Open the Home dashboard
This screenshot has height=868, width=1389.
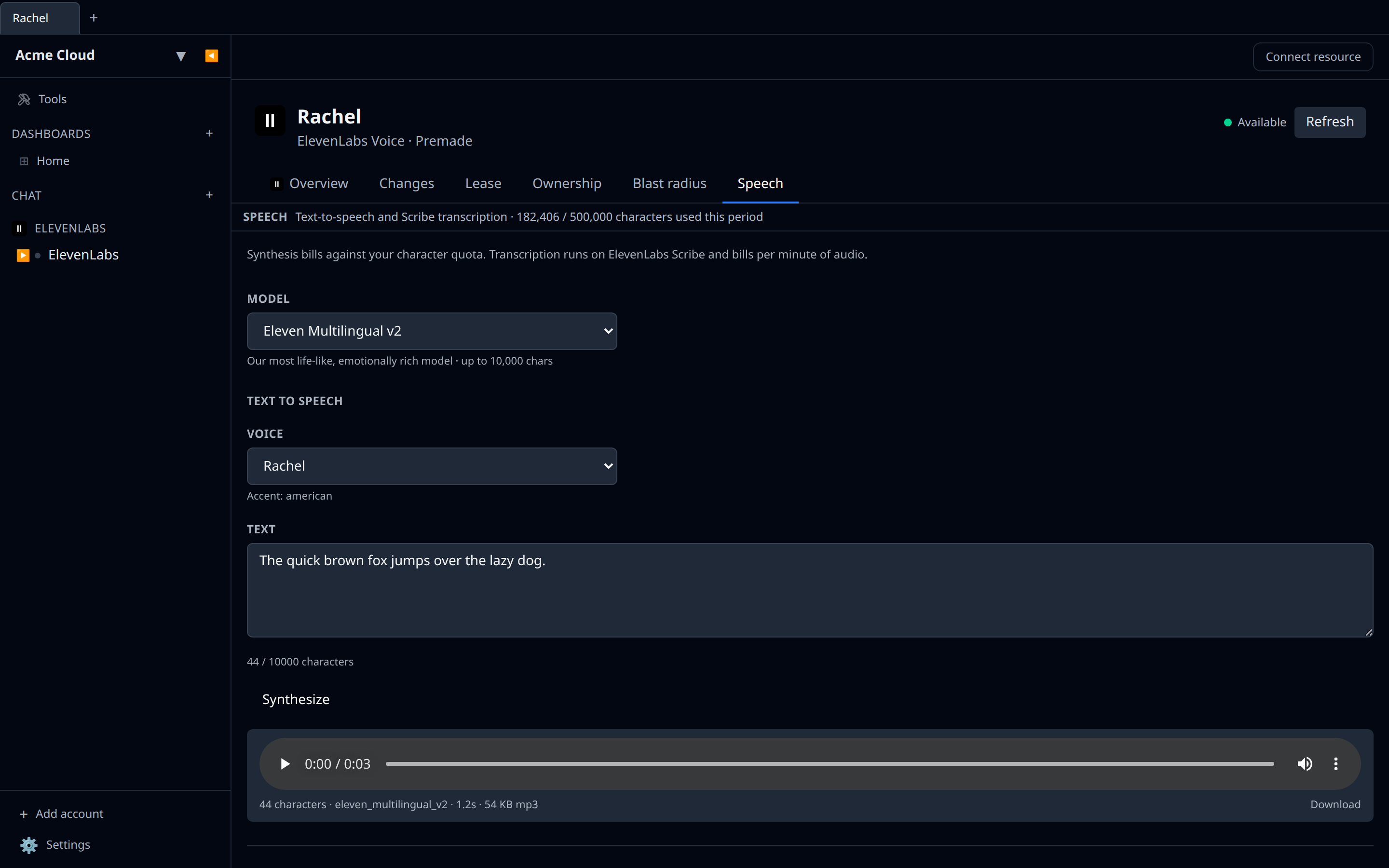pyautogui.click(x=53, y=162)
